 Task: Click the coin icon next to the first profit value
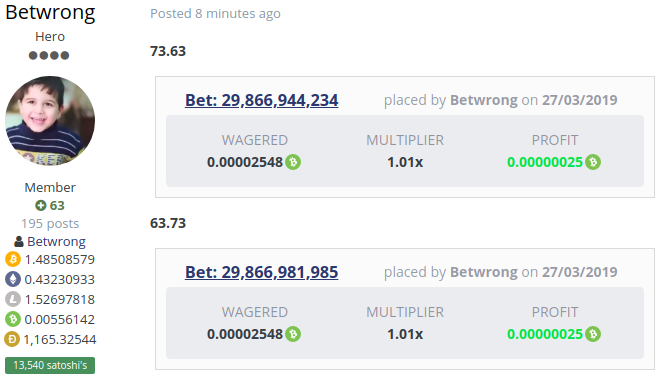(x=593, y=162)
